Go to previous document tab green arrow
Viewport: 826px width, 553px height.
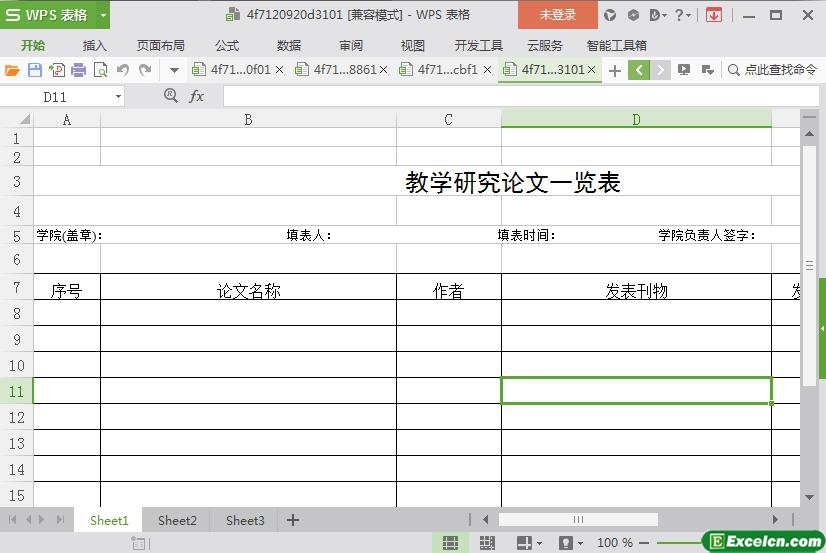point(638,70)
